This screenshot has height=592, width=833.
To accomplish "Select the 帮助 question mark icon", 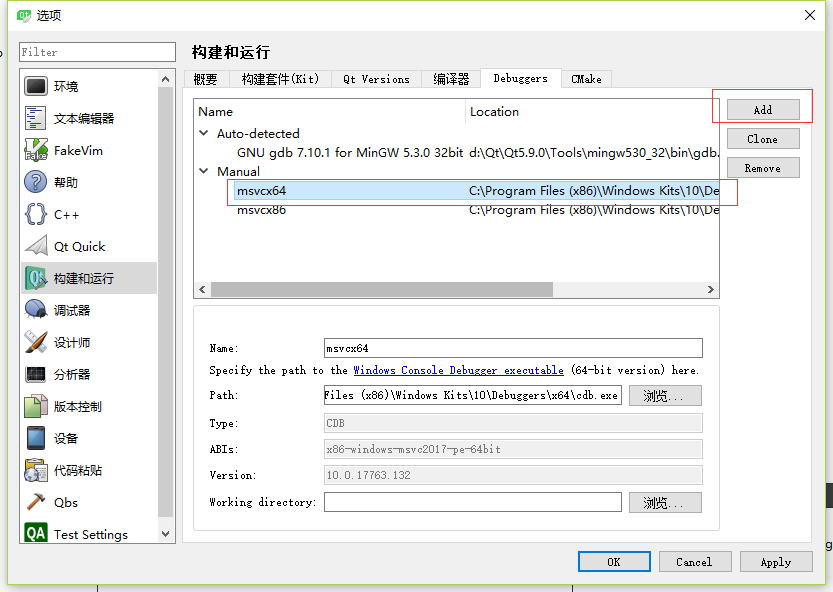I will click(x=36, y=182).
